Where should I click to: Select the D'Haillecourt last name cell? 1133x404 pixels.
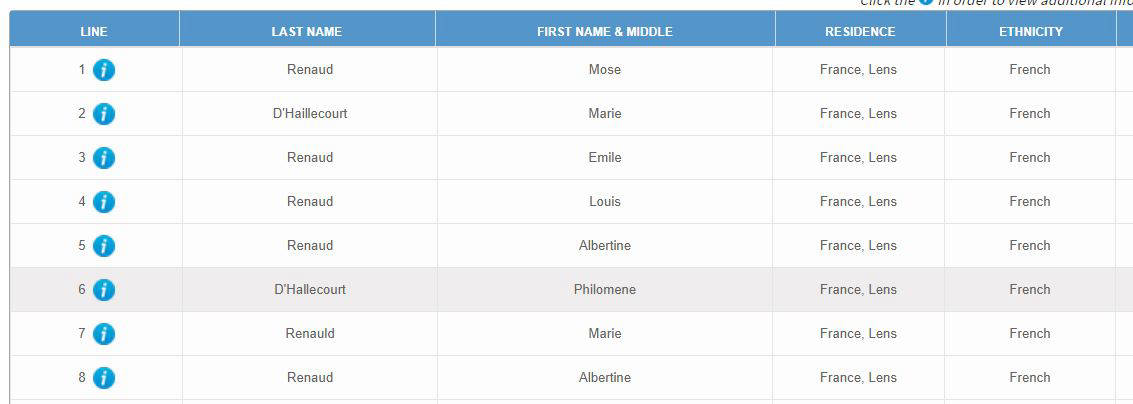tap(310, 114)
